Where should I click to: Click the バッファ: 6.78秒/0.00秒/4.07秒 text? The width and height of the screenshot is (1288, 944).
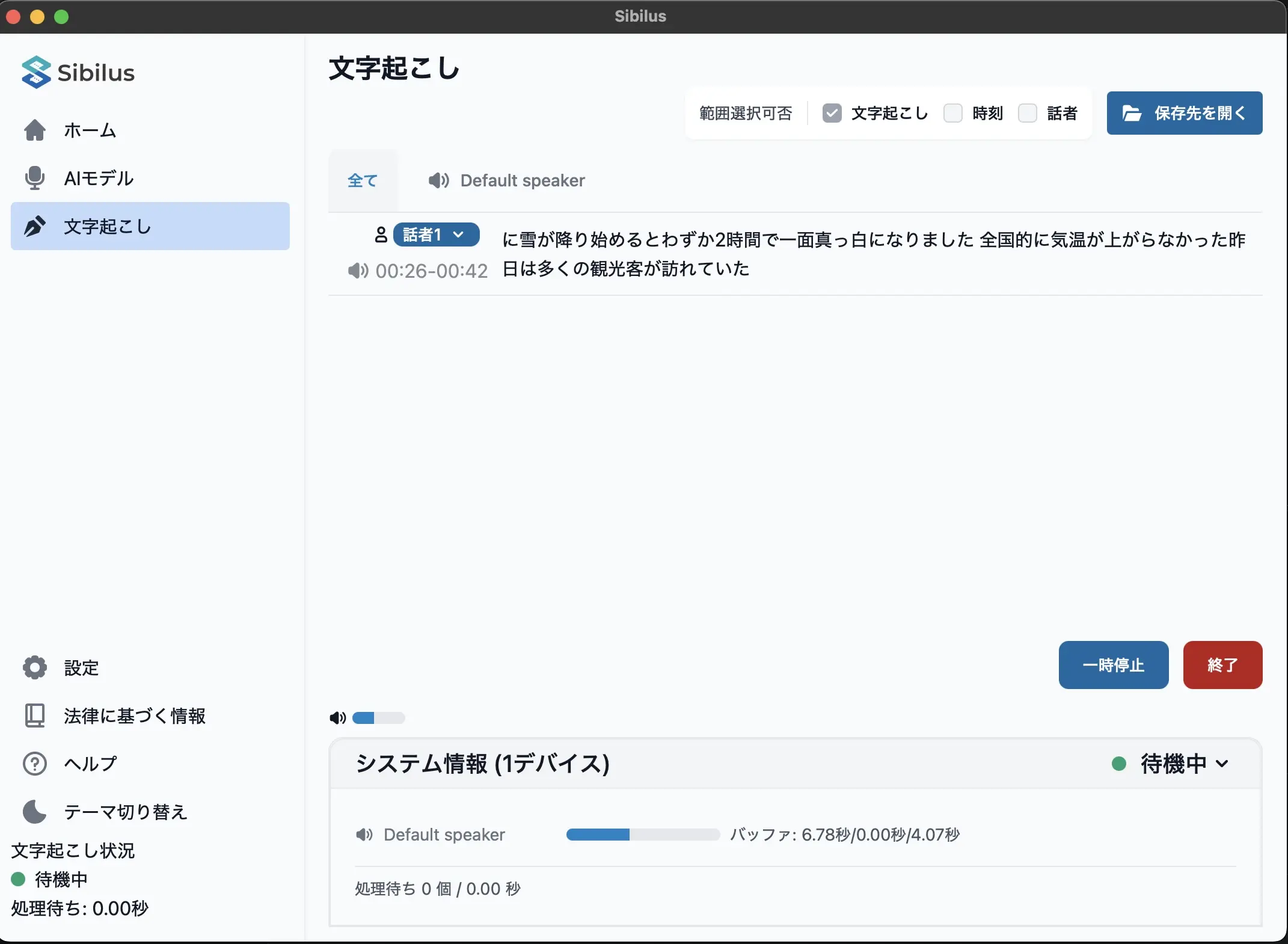845,835
